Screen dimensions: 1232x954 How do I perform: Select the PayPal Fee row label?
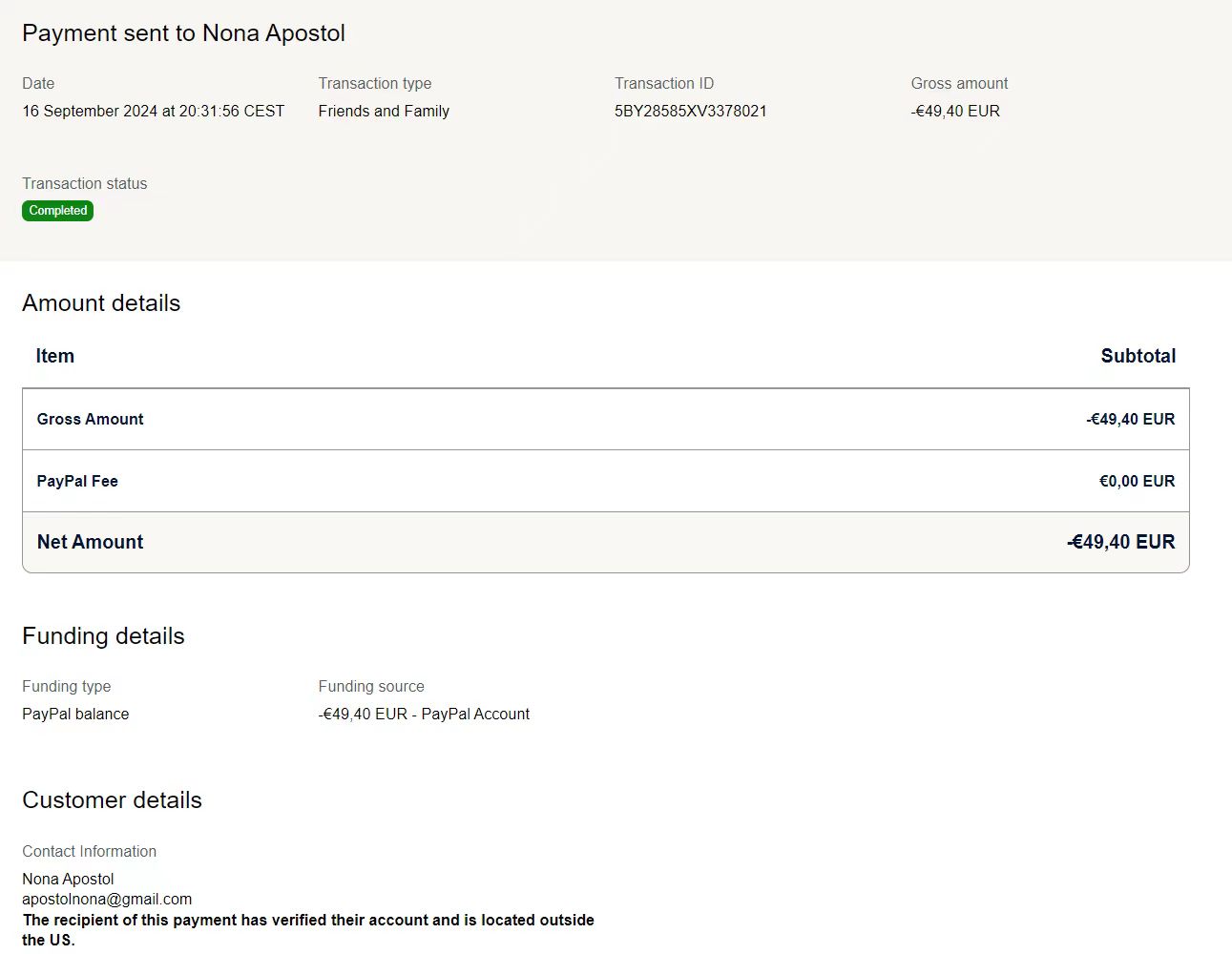(77, 481)
